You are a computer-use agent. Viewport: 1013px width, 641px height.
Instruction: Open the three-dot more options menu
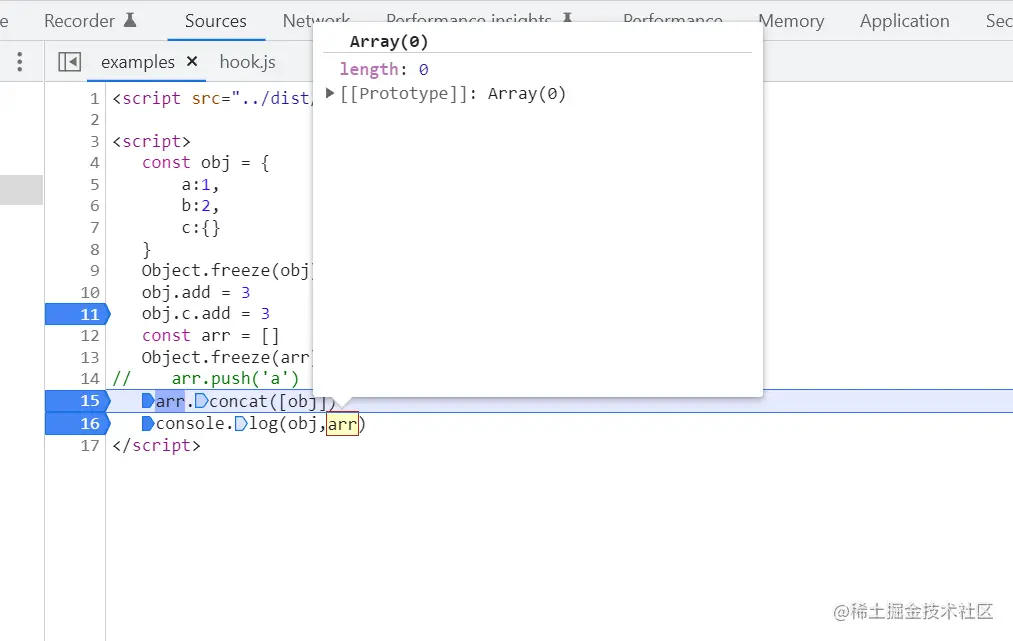click(x=20, y=62)
